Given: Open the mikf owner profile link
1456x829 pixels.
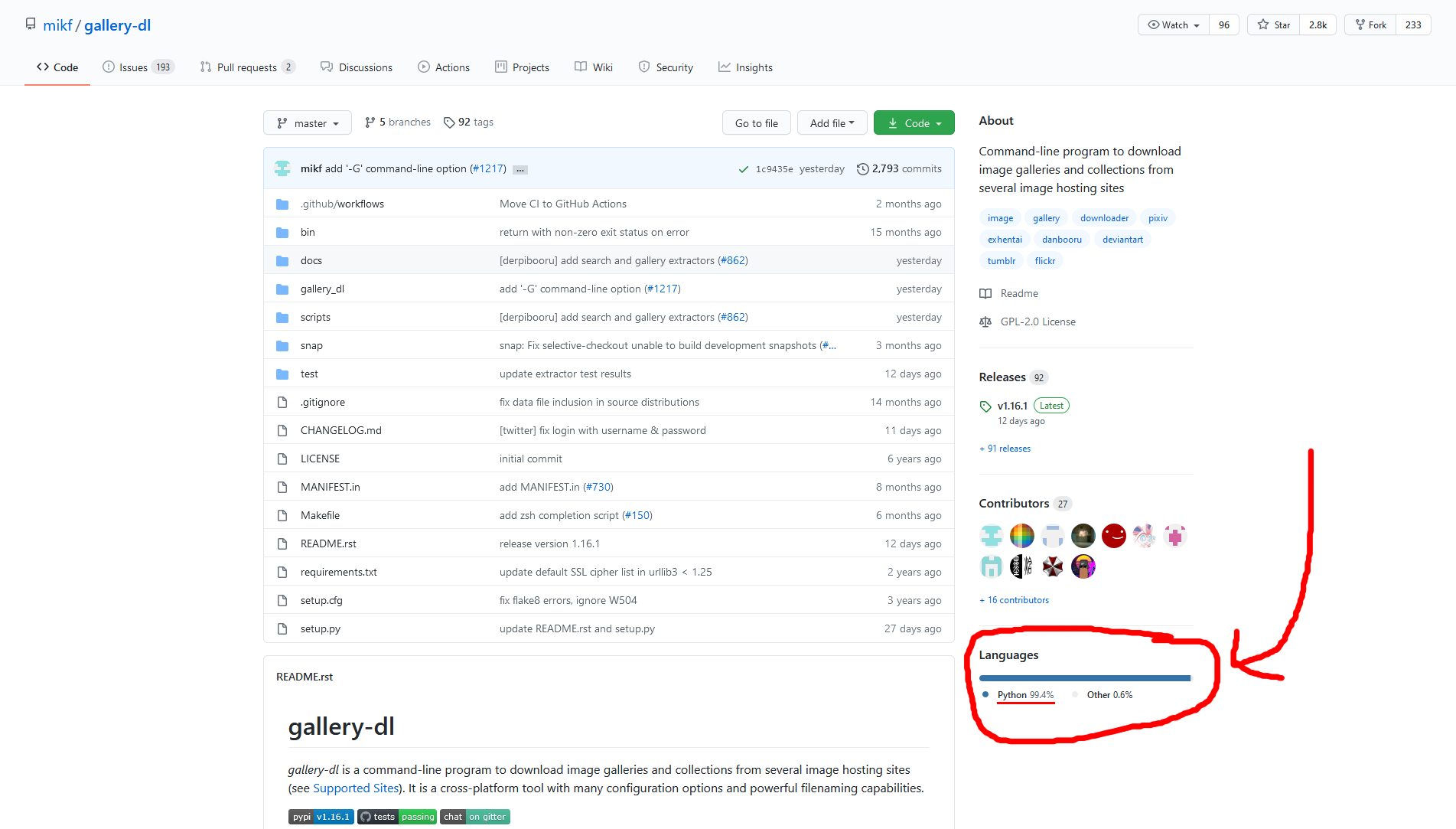Looking at the screenshot, I should (57, 25).
